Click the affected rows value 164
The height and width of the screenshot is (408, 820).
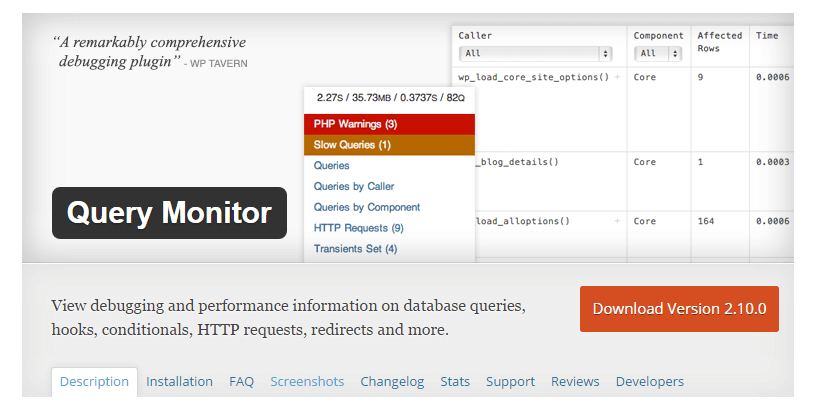[705, 221]
